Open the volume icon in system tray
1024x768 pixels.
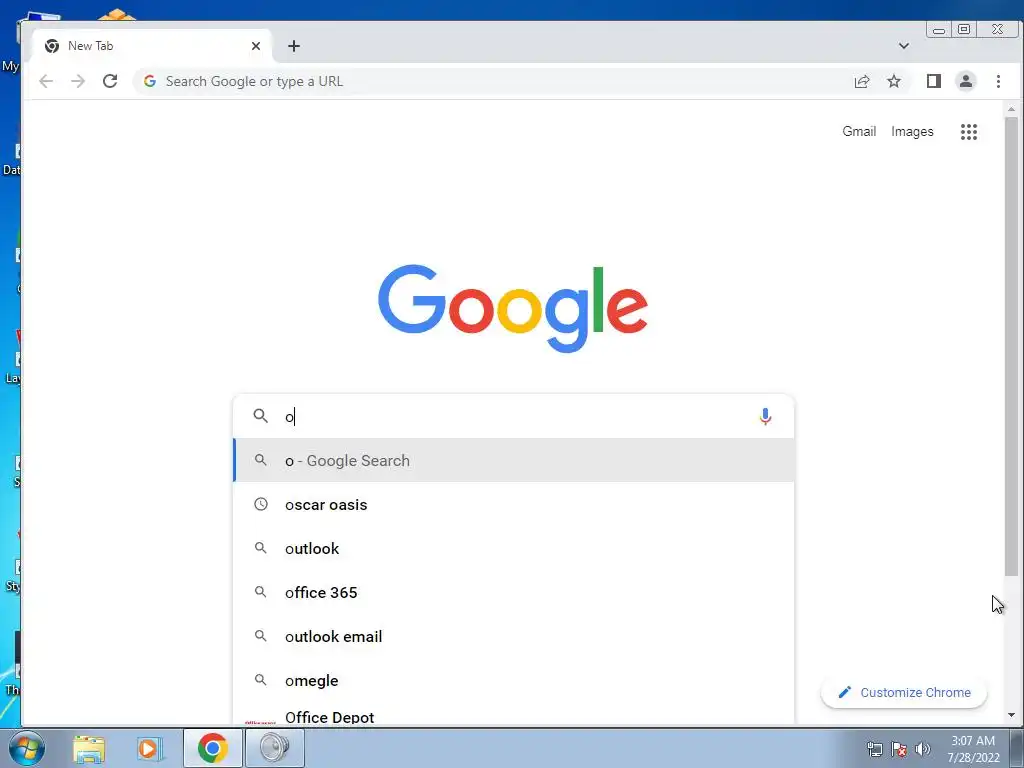[922, 749]
